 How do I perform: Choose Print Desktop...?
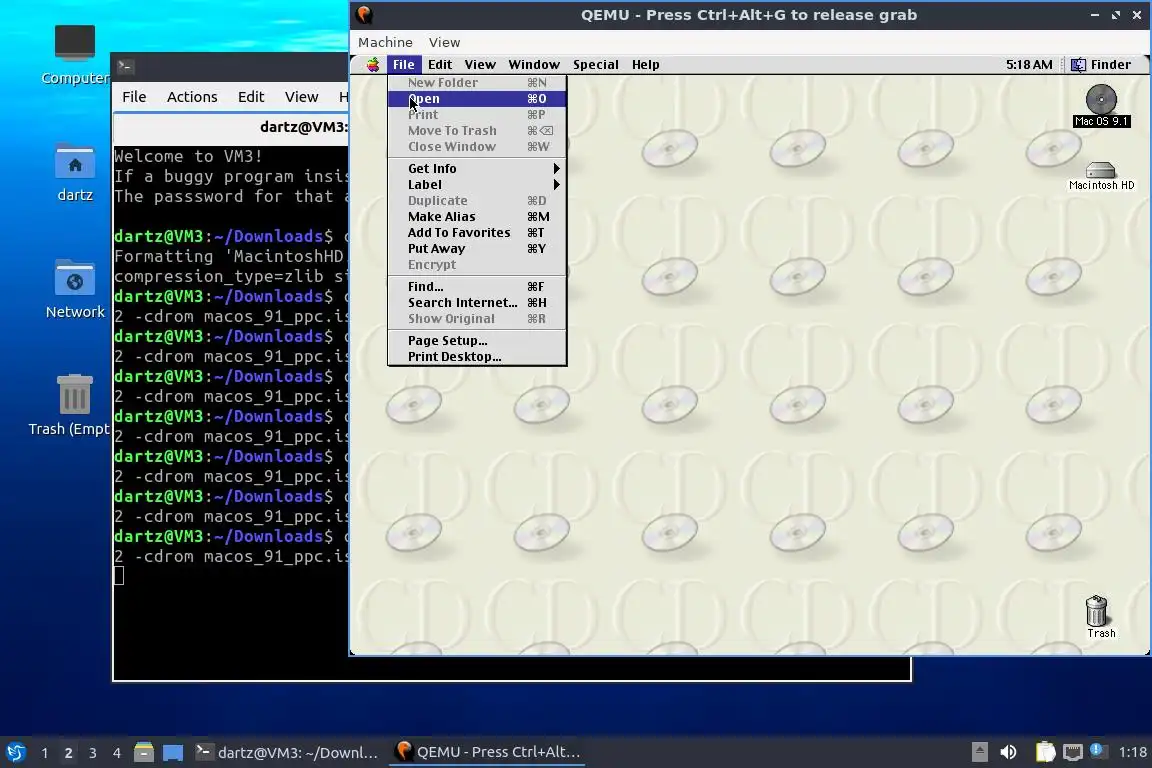477,357
